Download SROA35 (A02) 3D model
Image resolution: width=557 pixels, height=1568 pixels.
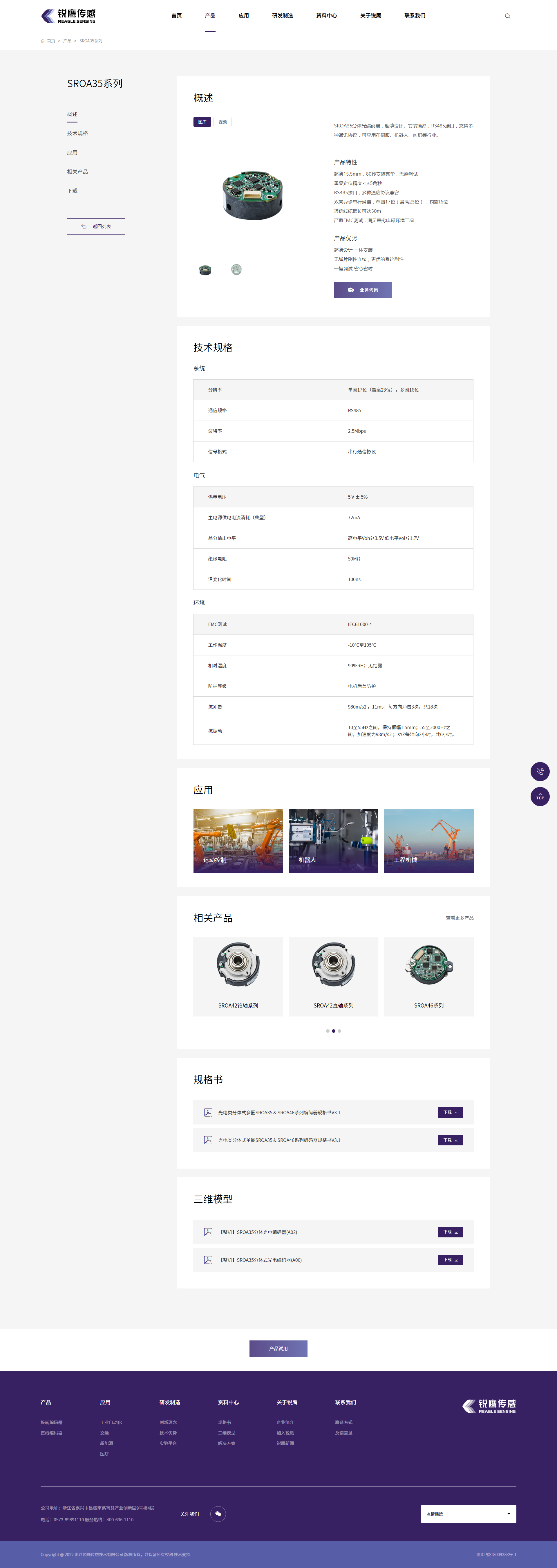(451, 1232)
